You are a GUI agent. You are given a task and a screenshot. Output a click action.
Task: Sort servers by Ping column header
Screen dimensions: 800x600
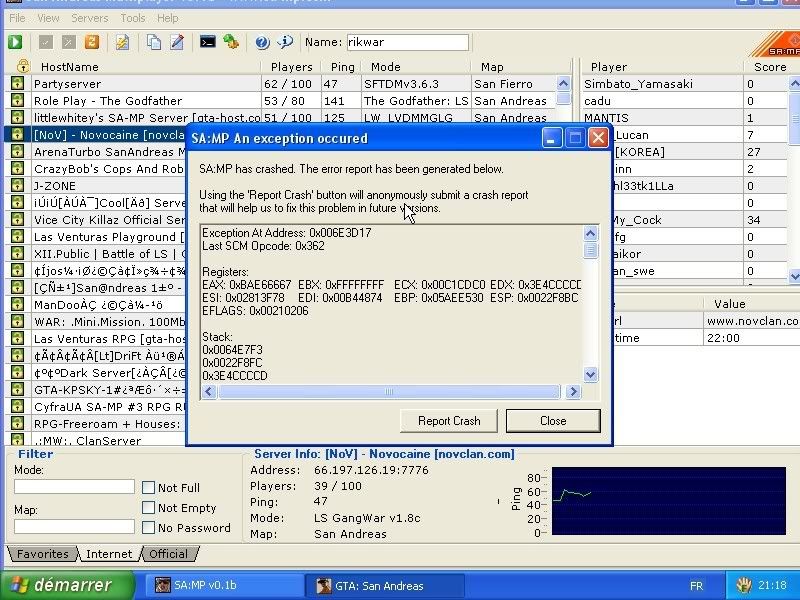(341, 66)
